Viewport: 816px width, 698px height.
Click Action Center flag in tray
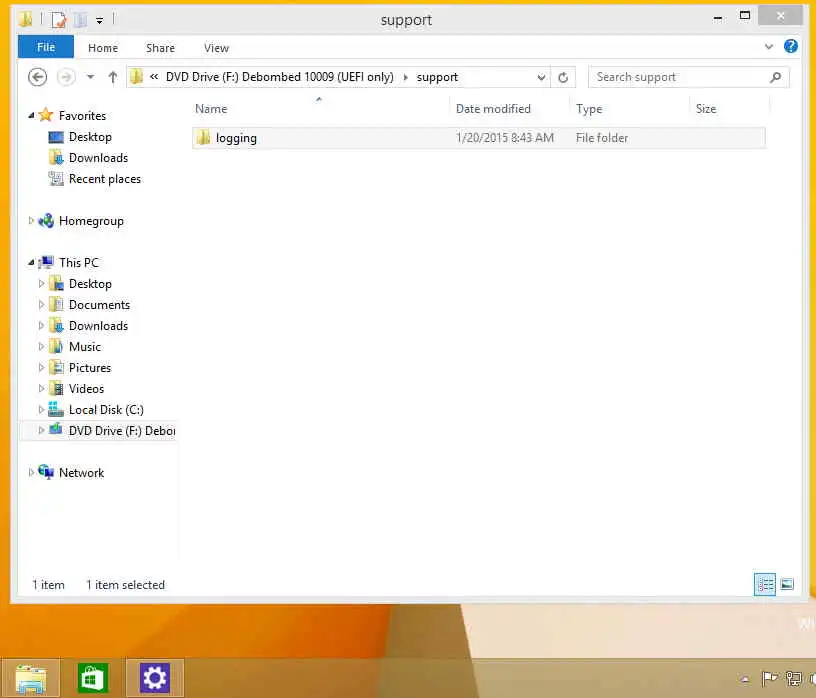[769, 679]
